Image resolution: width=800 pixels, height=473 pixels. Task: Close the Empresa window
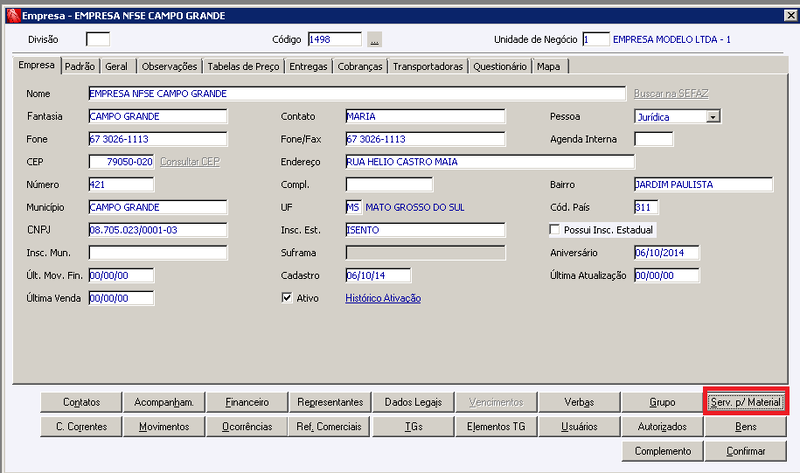(790, 15)
